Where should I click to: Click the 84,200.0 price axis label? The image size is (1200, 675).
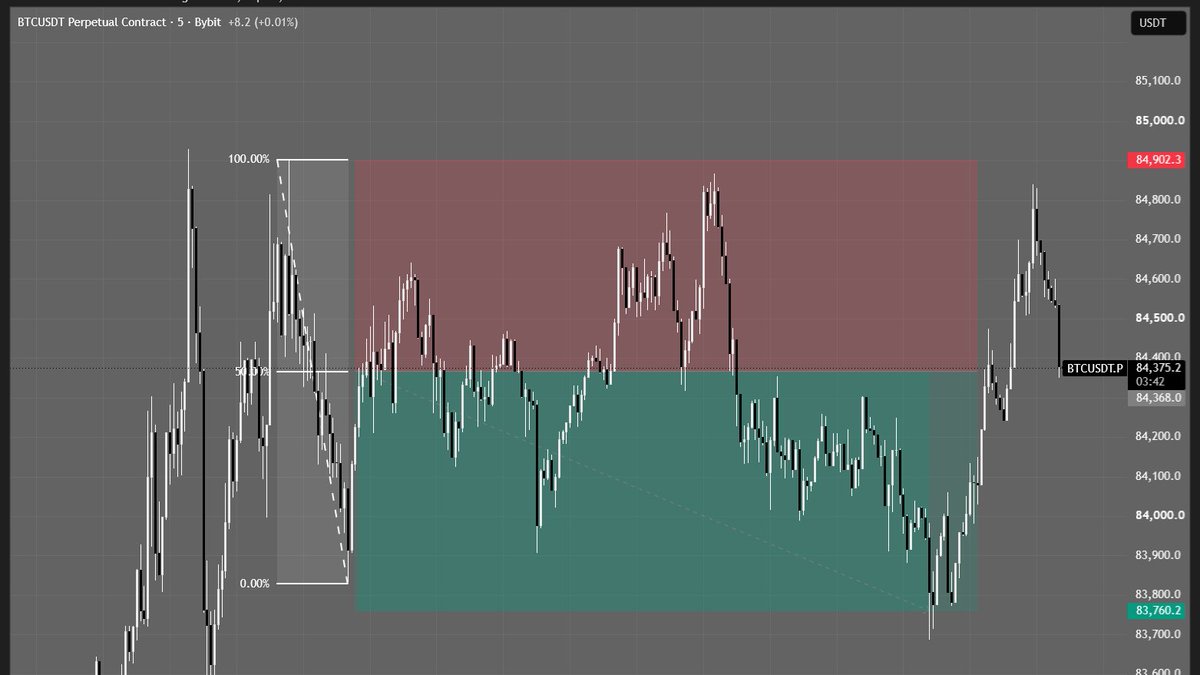1160,436
